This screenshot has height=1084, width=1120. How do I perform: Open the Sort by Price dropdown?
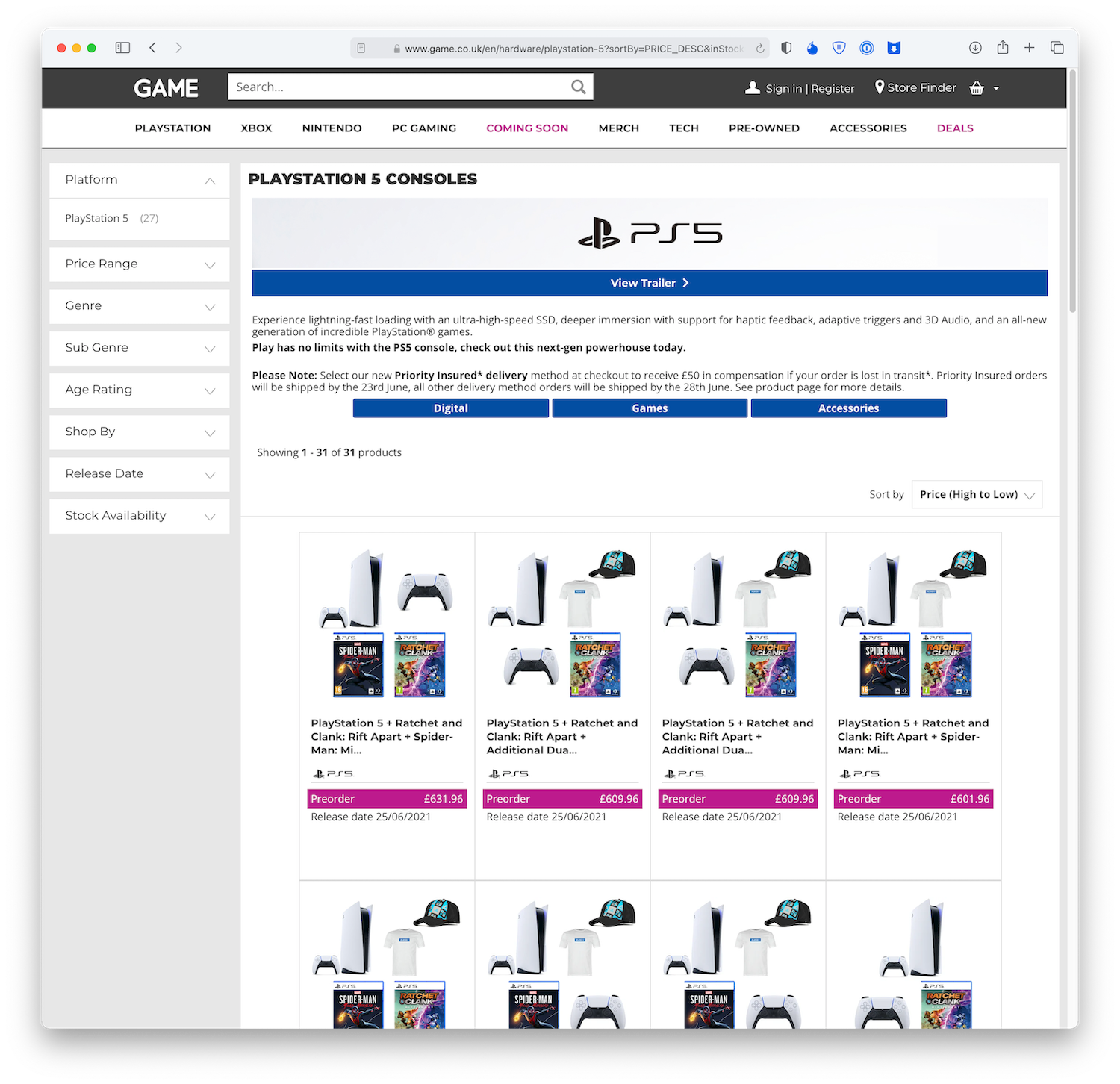977,494
